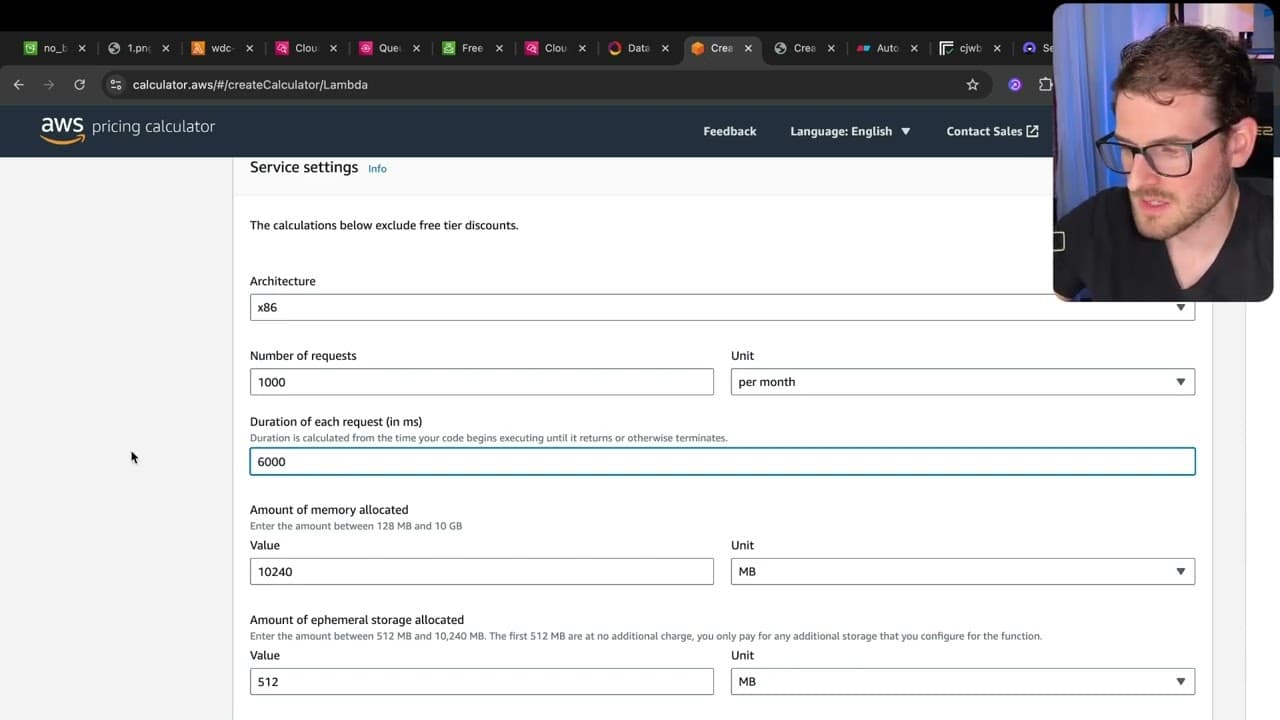The width and height of the screenshot is (1280, 720).
Task: Click the purple extension icon in toolbar
Action: coord(1014,85)
